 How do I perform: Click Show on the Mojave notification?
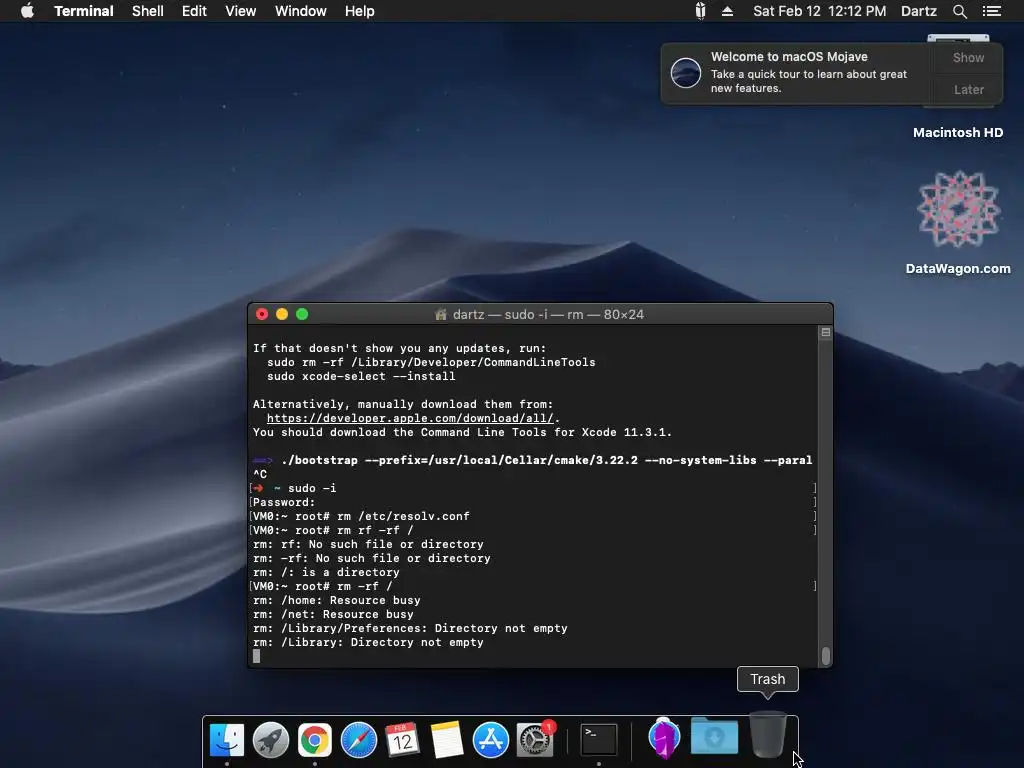tap(968, 57)
